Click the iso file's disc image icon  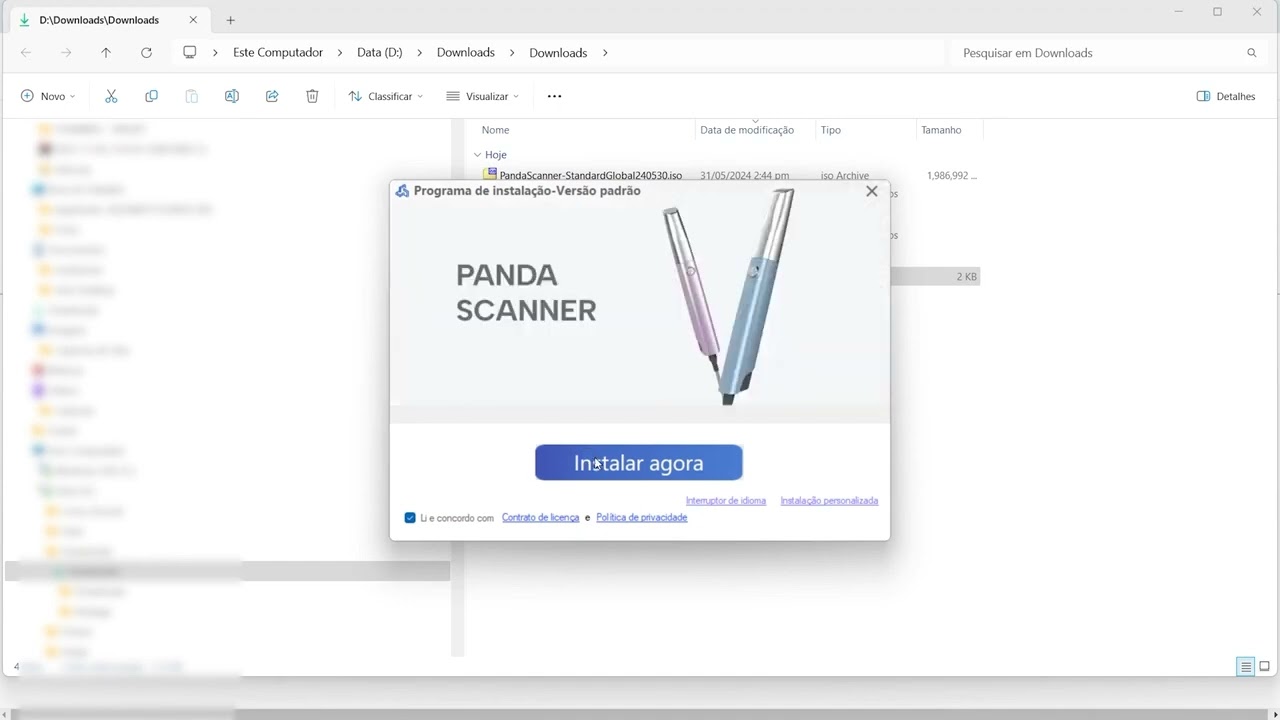[x=490, y=175]
